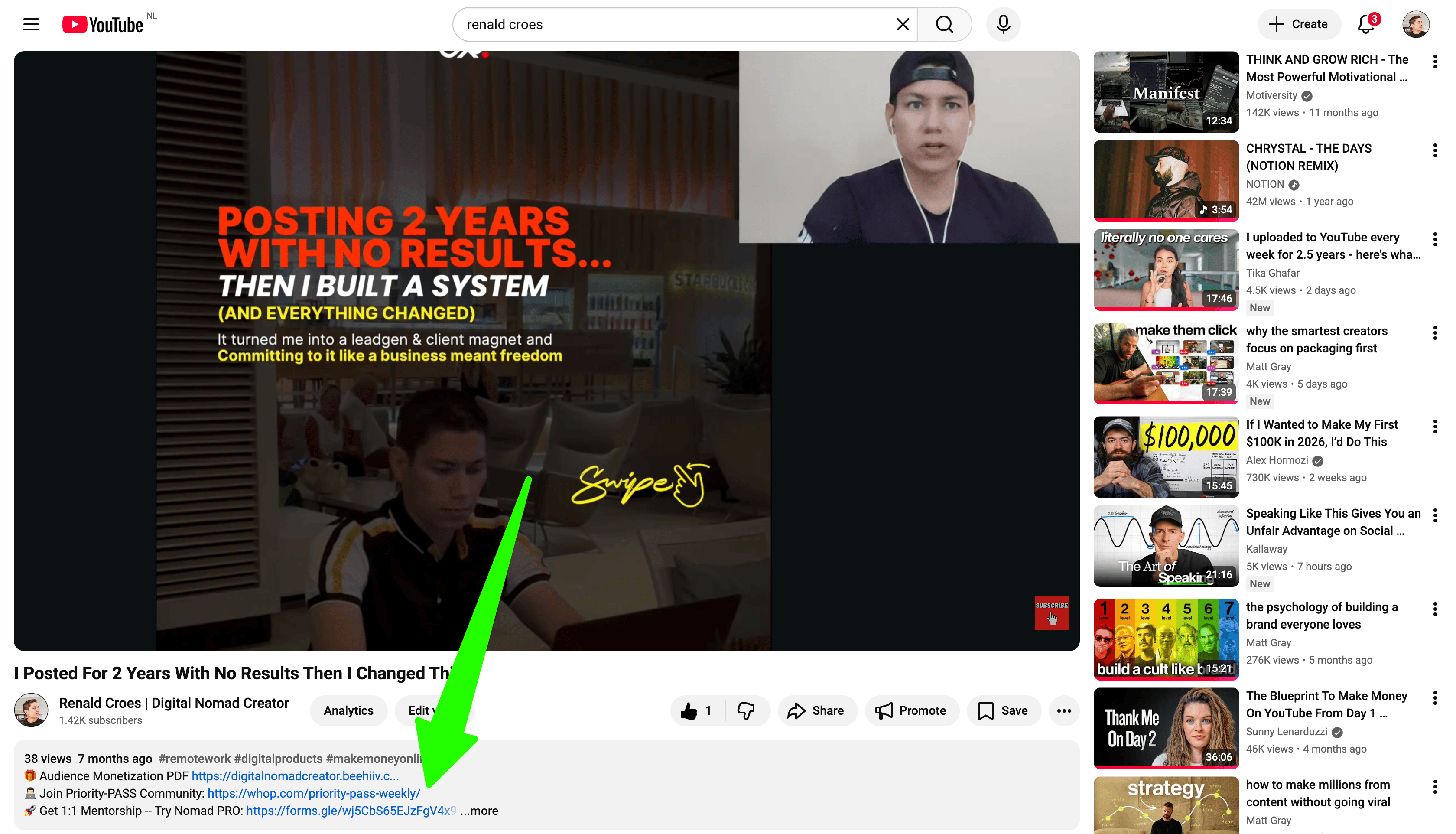Open the notifications bell

pyautogui.click(x=1366, y=24)
